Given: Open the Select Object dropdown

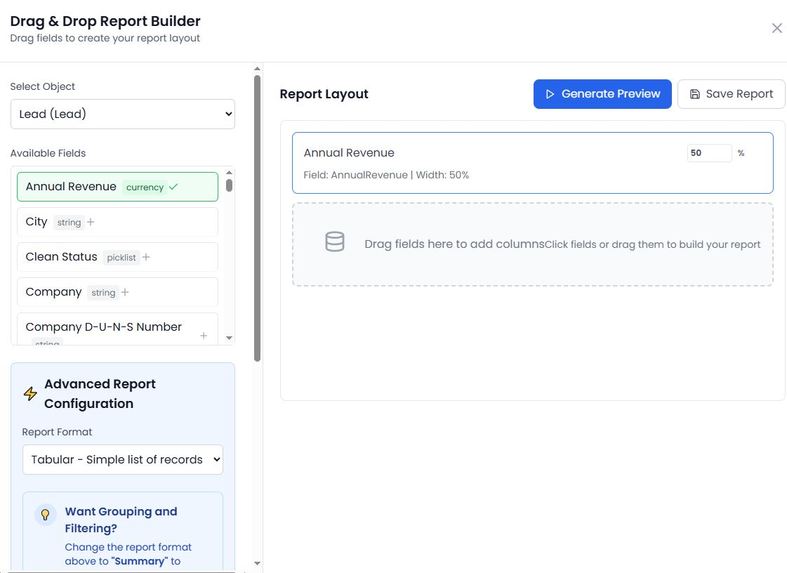Looking at the screenshot, I should point(122,114).
